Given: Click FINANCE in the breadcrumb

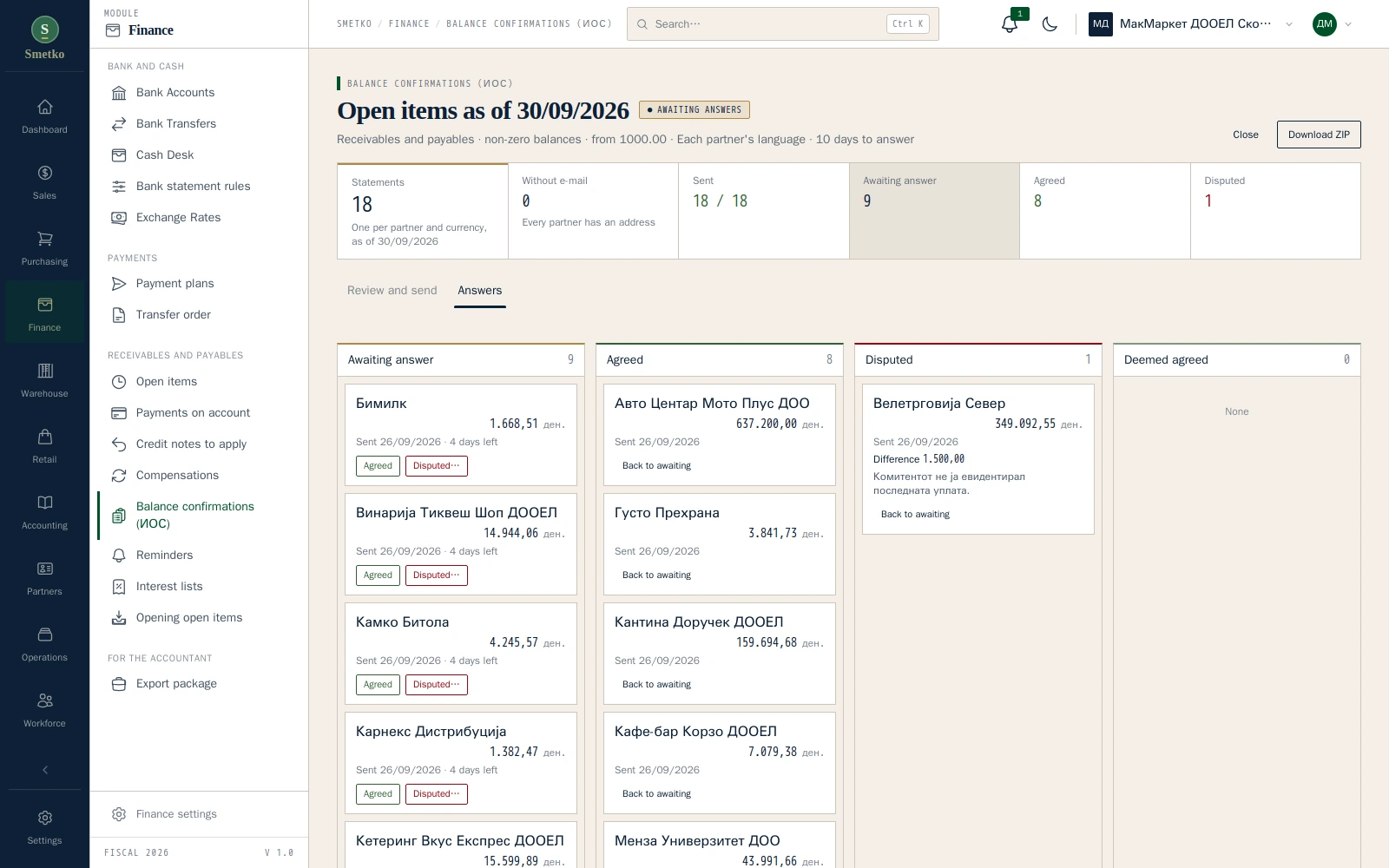Looking at the screenshot, I should pos(409,24).
